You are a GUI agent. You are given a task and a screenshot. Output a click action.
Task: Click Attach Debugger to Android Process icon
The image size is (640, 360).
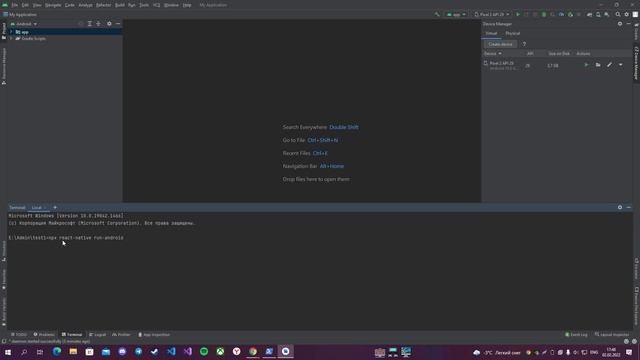point(570,15)
